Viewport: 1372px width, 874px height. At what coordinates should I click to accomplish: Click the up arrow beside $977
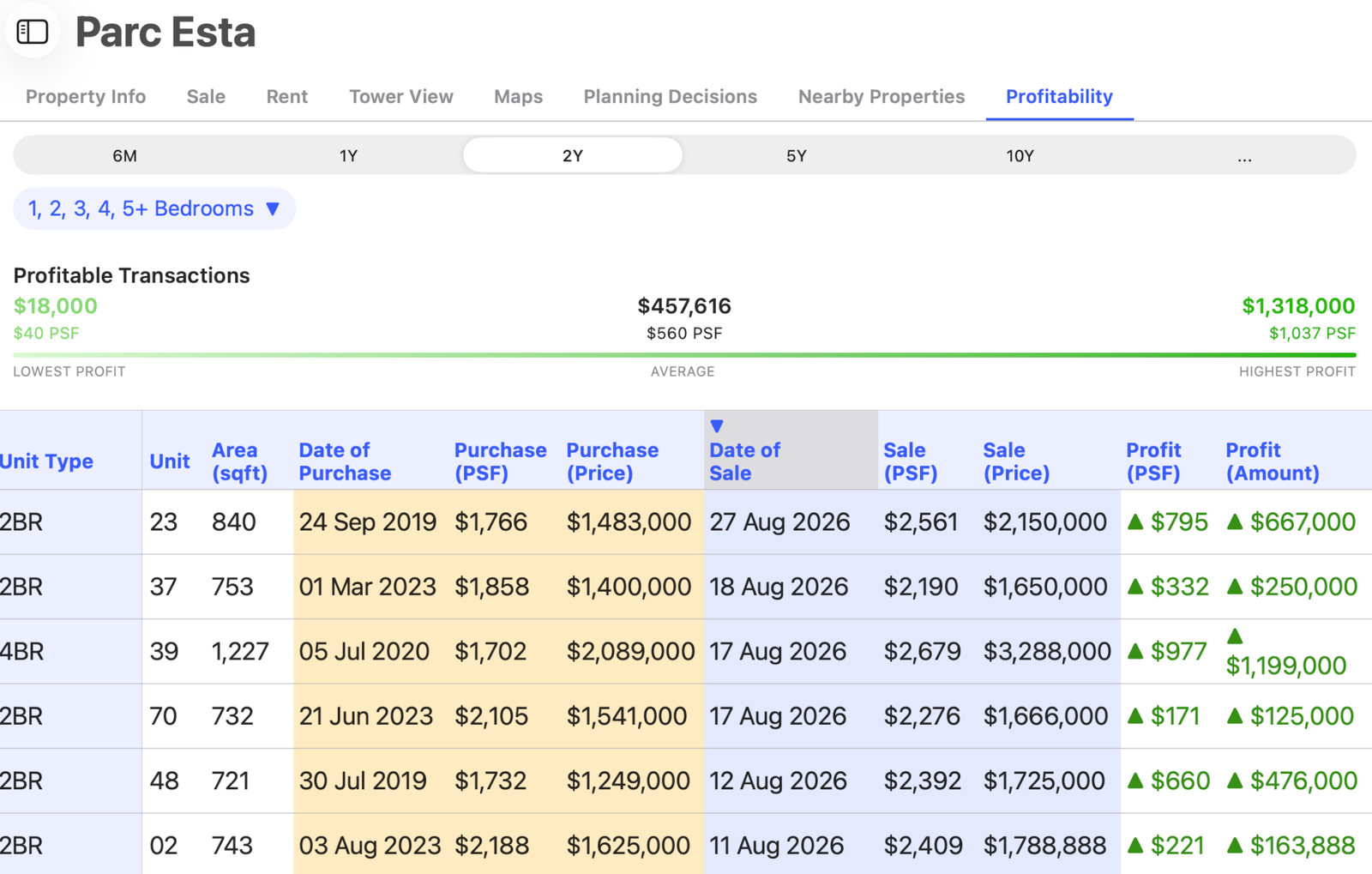coord(1135,651)
